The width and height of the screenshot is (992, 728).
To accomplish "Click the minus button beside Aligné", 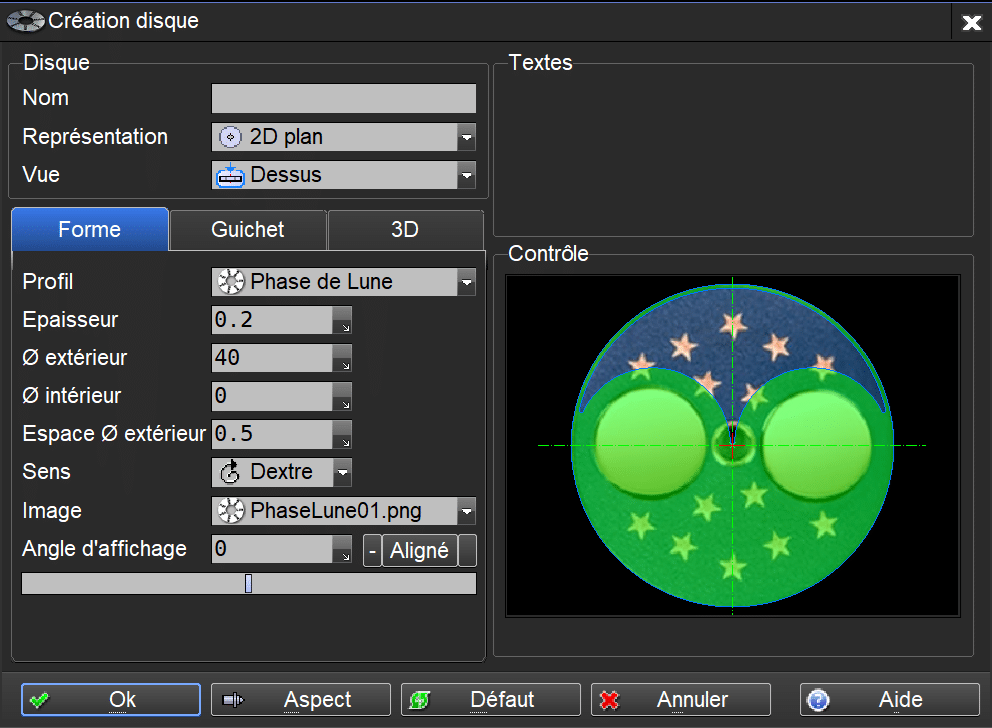I will (x=372, y=550).
